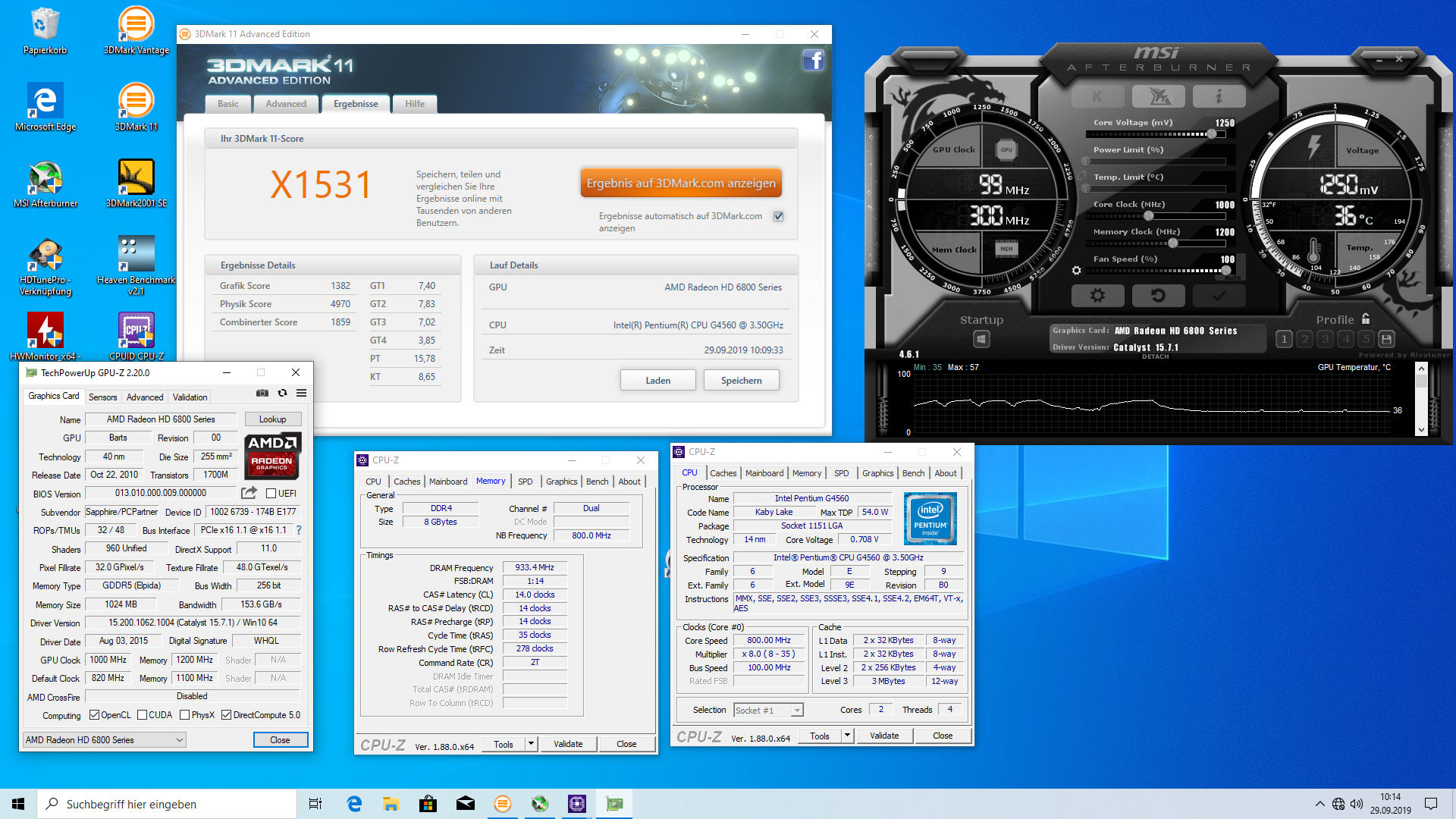The height and width of the screenshot is (819, 1456).
Task: Click Afterburner graph scrollbar down arrow
Action: click(x=1421, y=430)
